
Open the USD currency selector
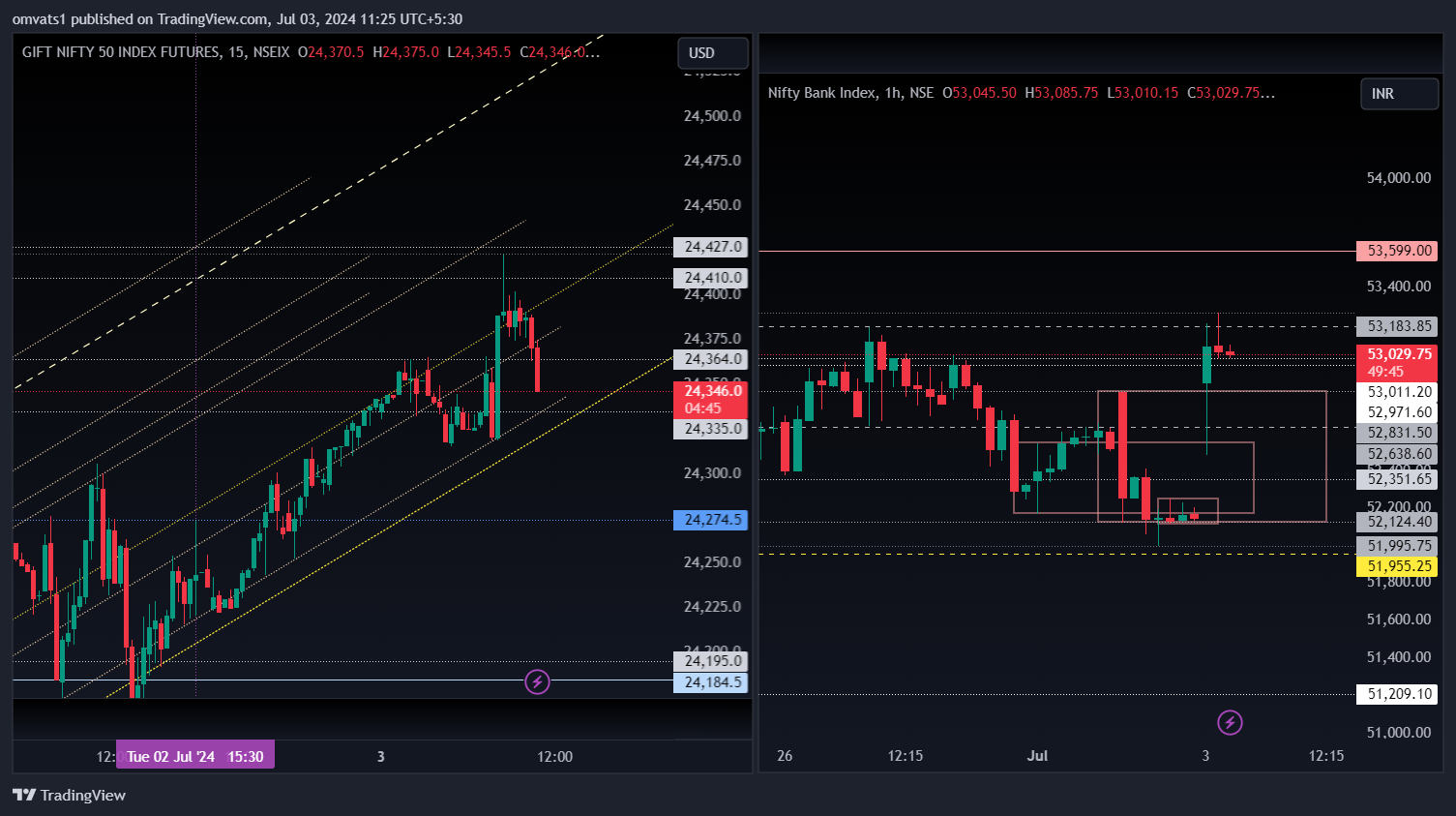pyautogui.click(x=713, y=53)
